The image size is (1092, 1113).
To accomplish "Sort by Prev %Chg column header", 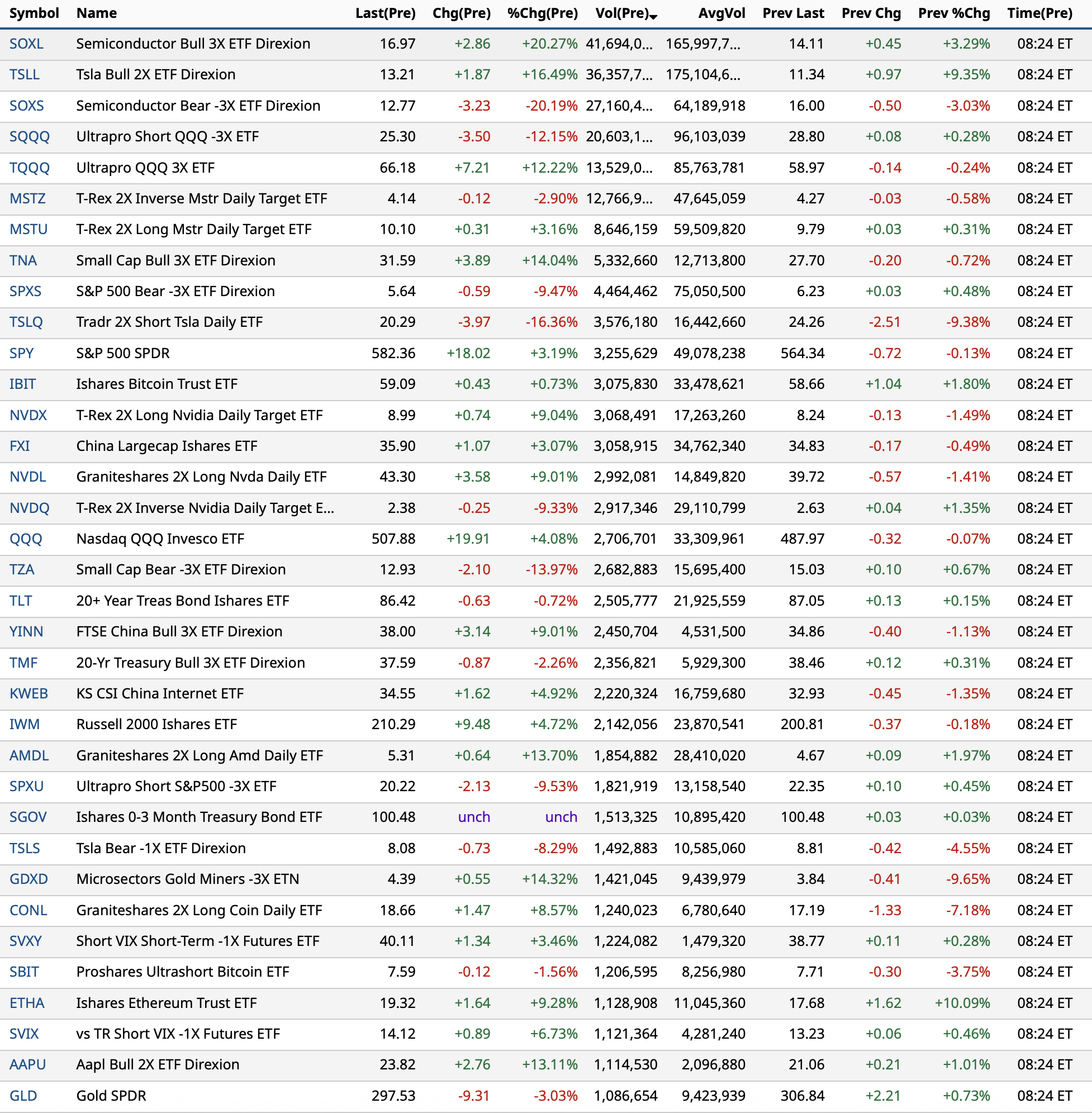I will pyautogui.click(x=954, y=13).
